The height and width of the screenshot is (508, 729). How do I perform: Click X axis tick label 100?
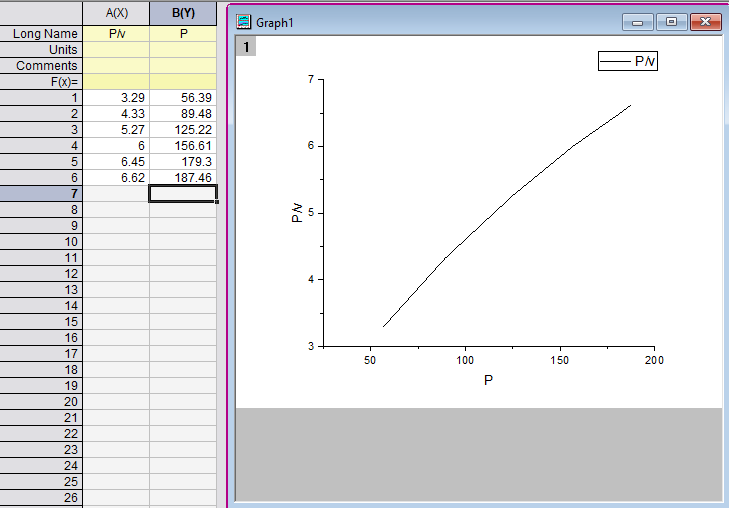pos(465,360)
